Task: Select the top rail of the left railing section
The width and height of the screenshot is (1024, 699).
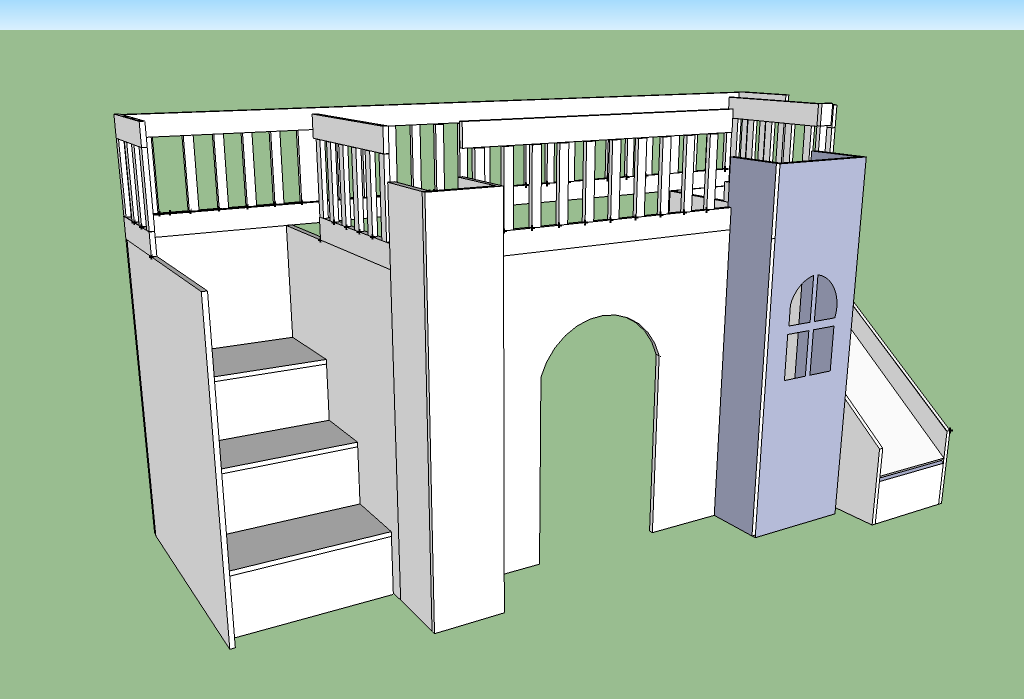Action: [x=131, y=129]
